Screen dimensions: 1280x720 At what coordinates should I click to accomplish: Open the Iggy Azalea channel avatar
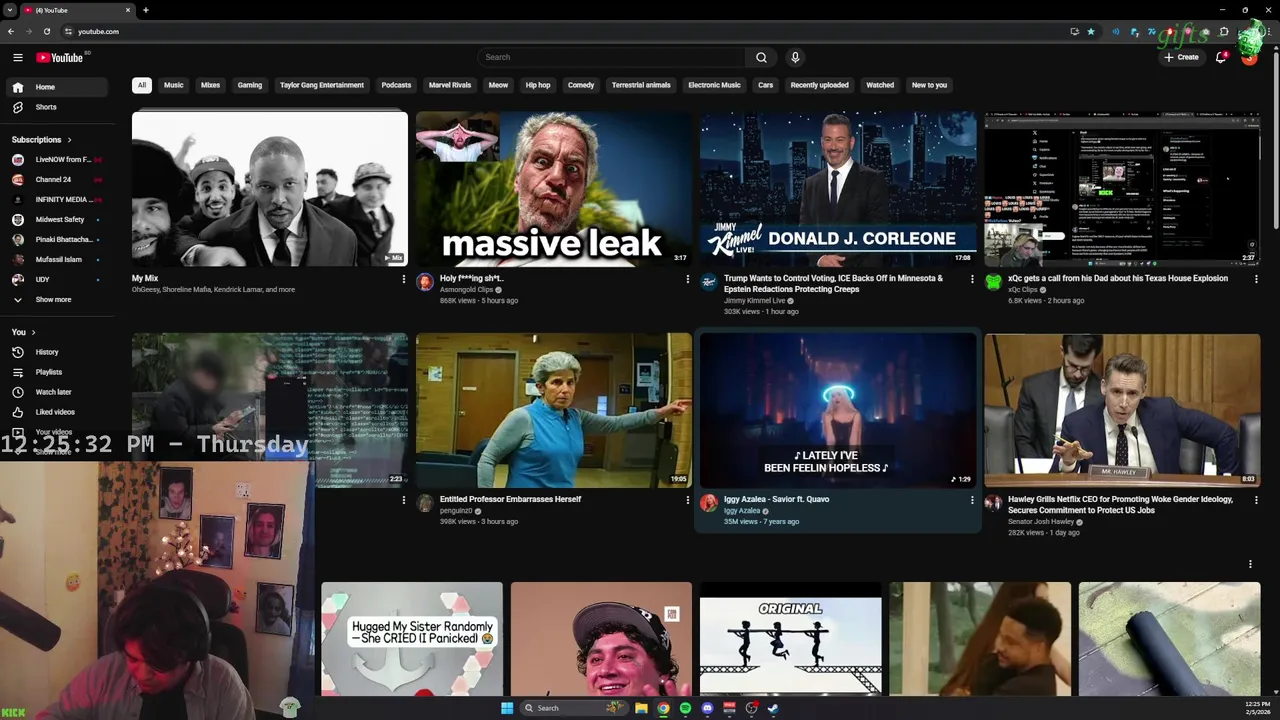click(x=709, y=503)
